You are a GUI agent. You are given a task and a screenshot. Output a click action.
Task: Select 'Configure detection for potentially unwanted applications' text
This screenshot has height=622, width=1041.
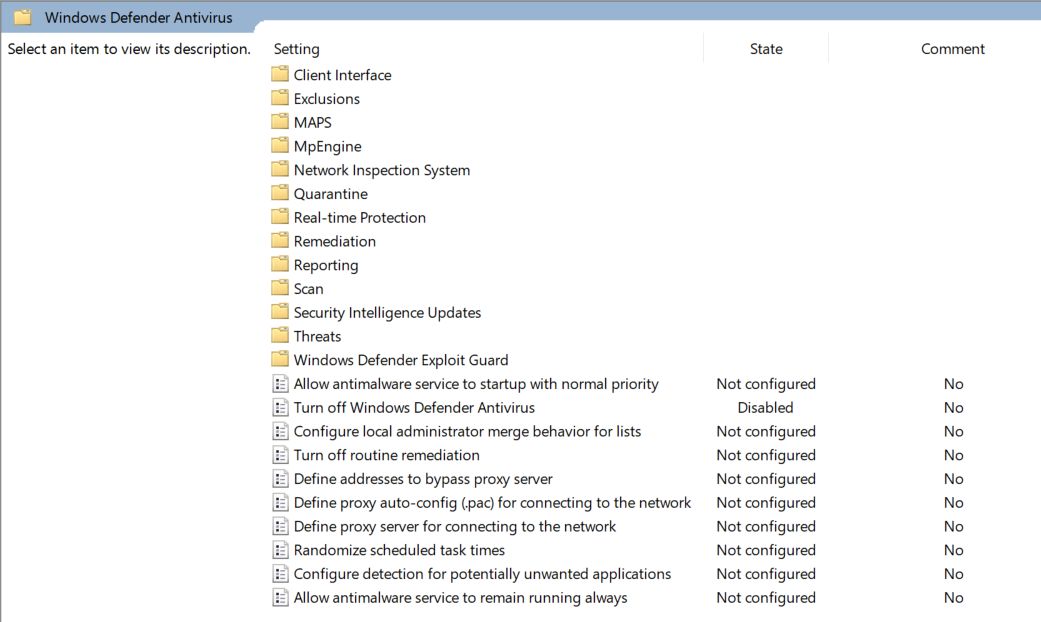tap(482, 574)
